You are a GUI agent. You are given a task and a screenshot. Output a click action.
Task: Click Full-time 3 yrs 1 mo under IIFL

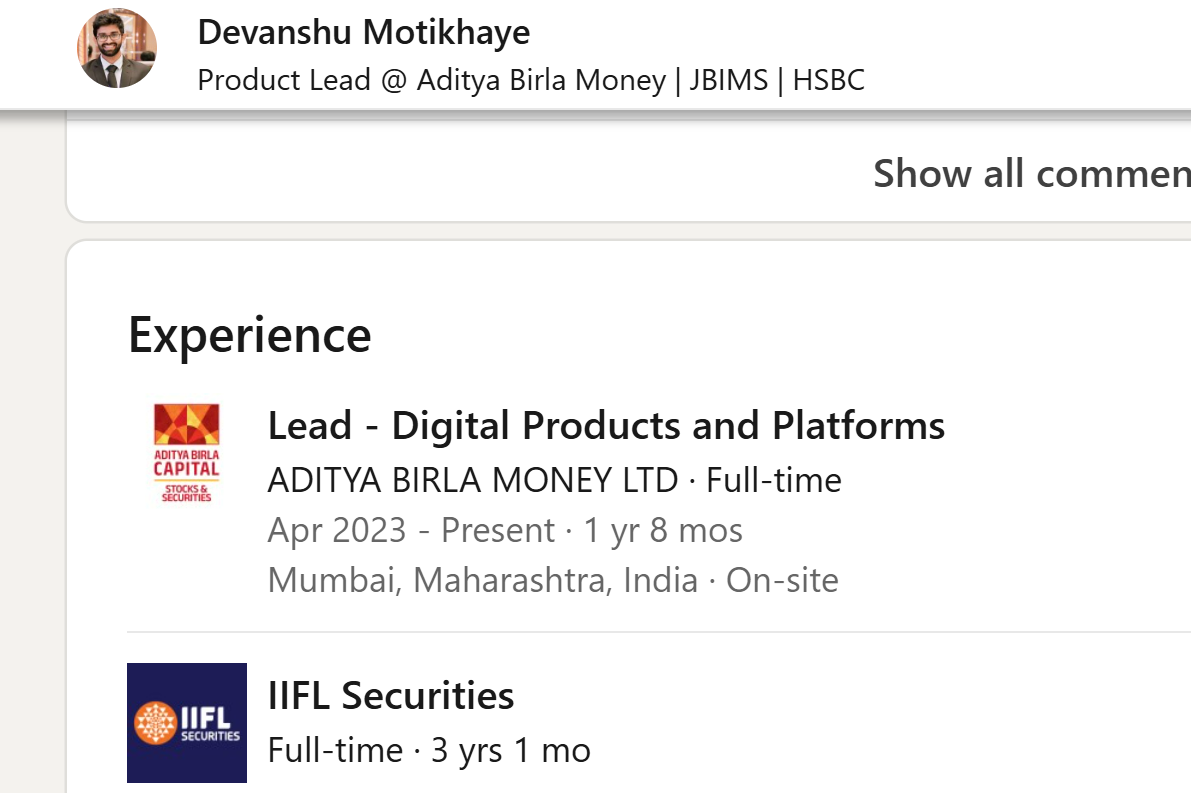429,750
